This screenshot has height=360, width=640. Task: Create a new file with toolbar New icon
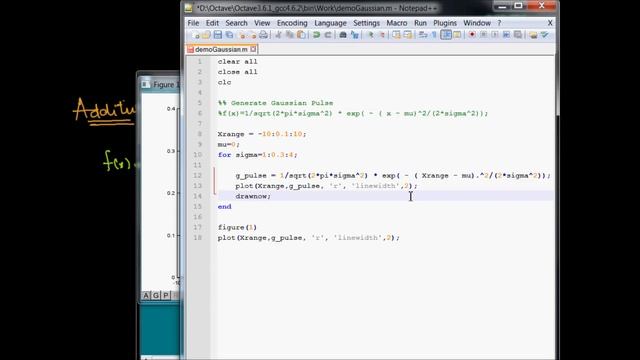[x=196, y=35]
